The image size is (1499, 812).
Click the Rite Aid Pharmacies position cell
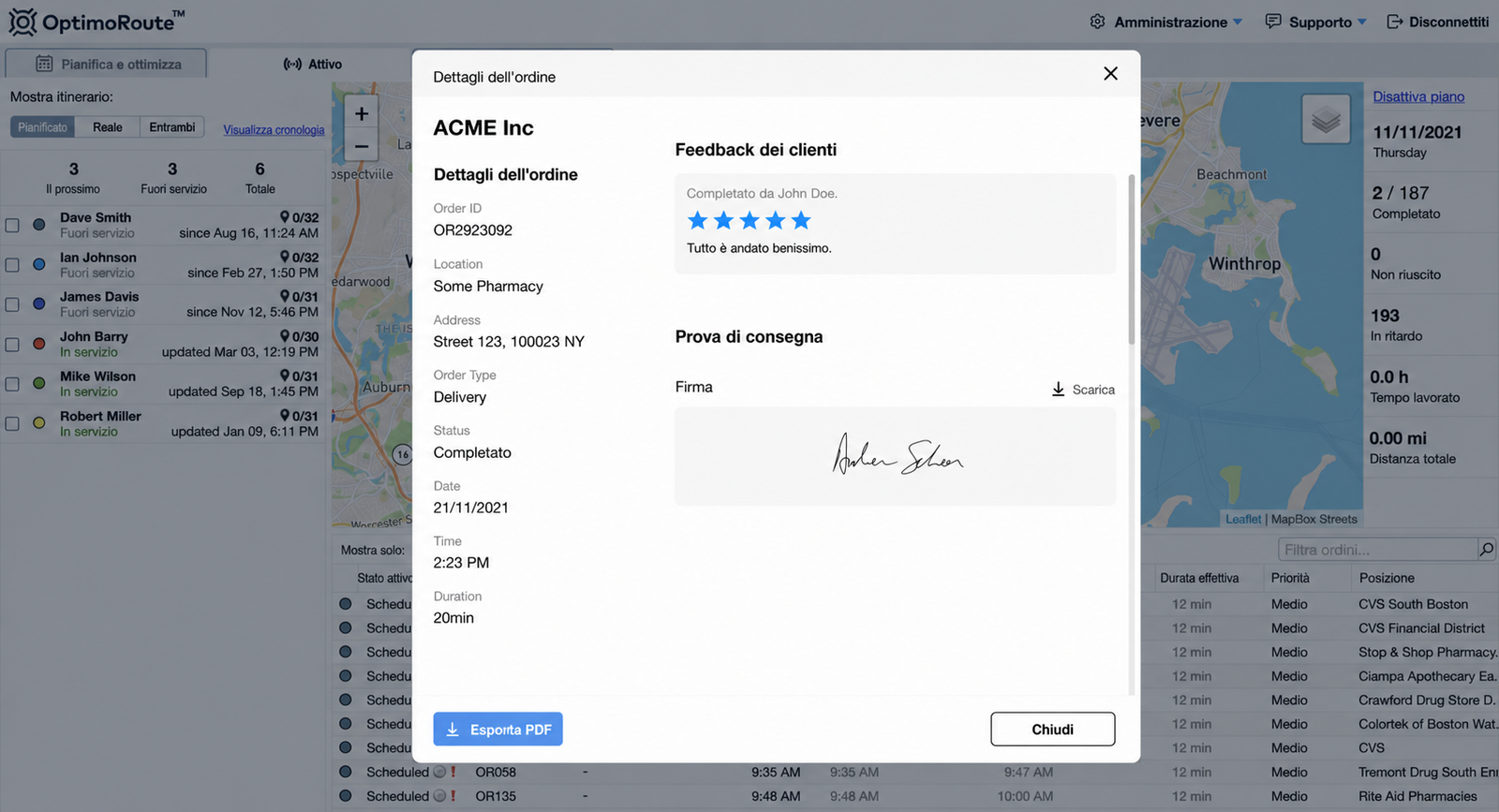click(x=1417, y=796)
